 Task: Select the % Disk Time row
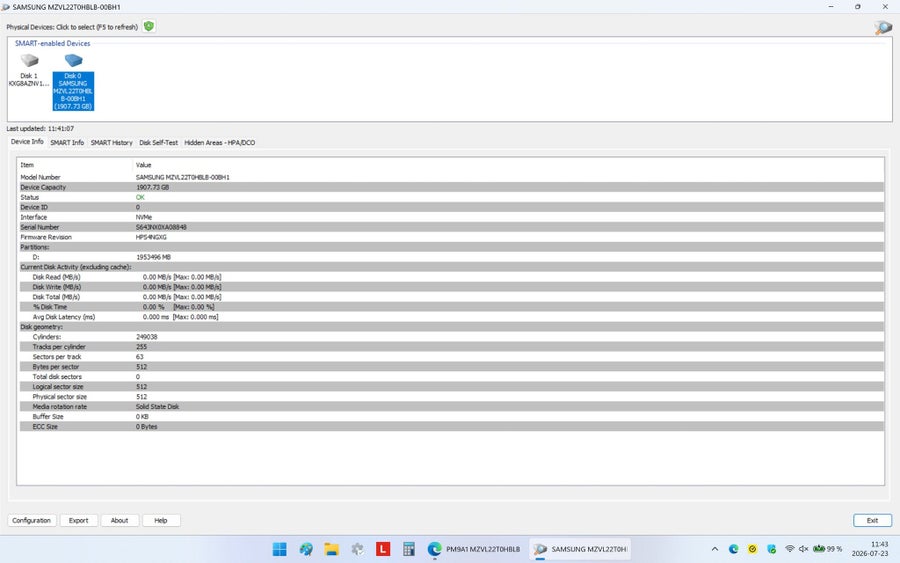(x=451, y=307)
